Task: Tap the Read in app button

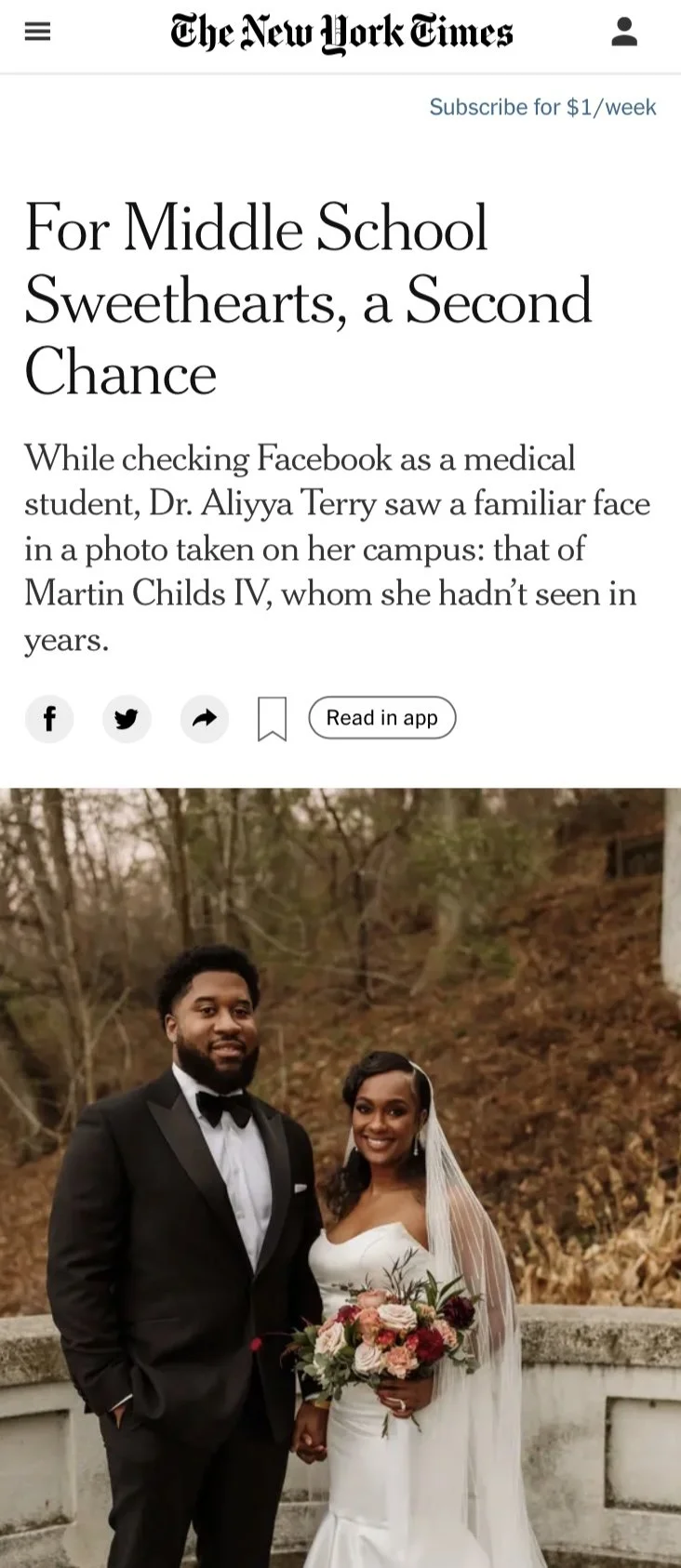Action: (x=382, y=718)
